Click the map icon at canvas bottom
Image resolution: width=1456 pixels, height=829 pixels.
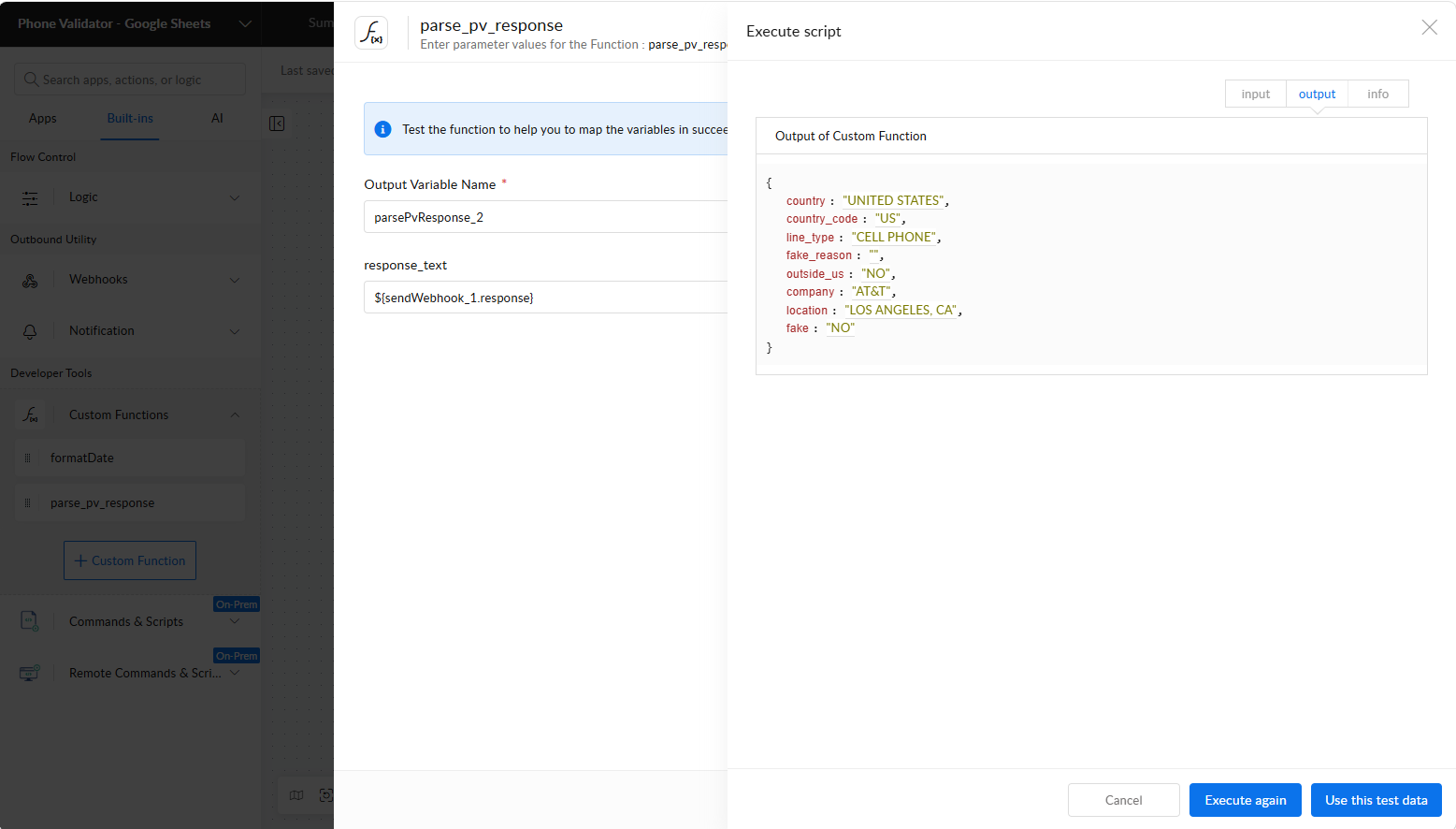click(x=296, y=795)
